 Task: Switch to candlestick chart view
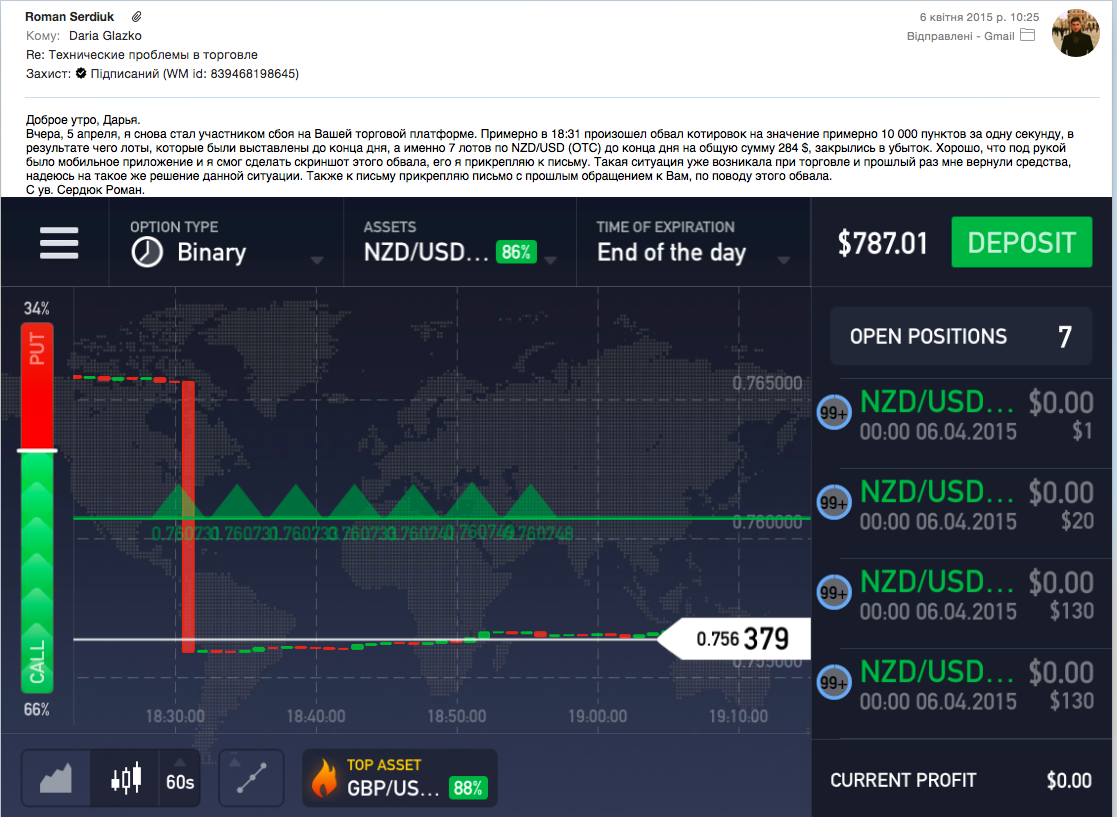pyautogui.click(x=126, y=778)
